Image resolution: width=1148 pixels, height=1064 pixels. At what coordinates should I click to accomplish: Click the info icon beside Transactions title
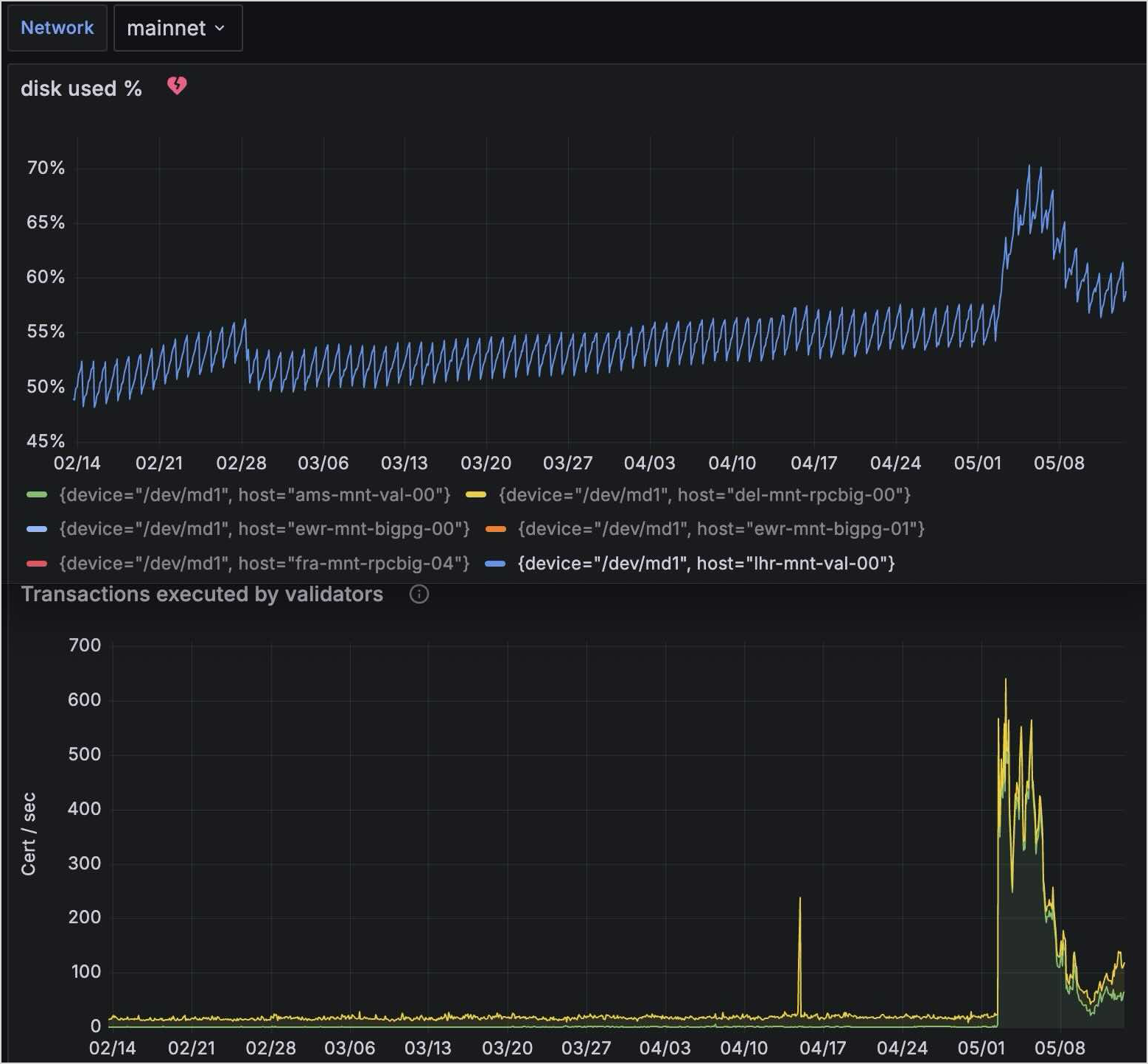point(419,595)
